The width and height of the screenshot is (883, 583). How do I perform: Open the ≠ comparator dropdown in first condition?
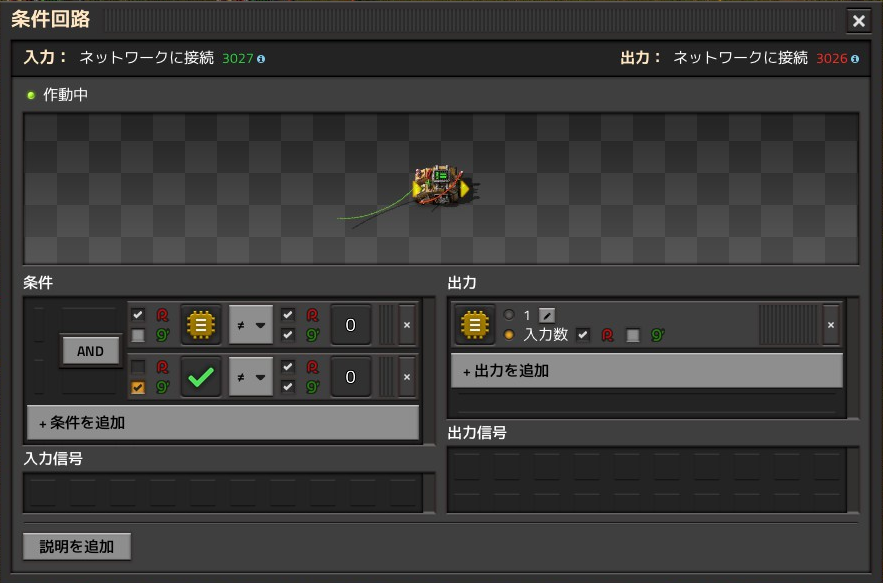tap(251, 325)
